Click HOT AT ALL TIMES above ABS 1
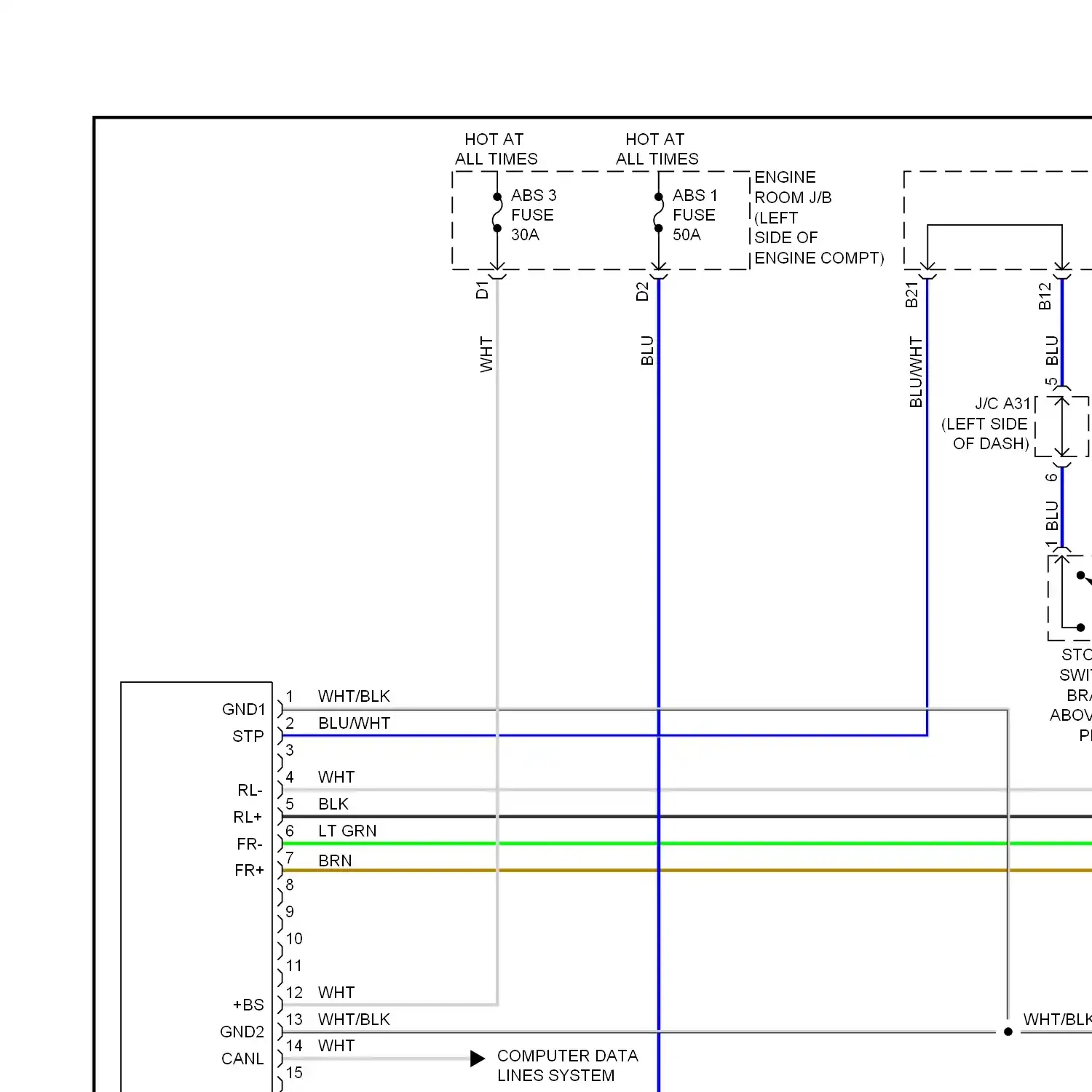 [657, 149]
